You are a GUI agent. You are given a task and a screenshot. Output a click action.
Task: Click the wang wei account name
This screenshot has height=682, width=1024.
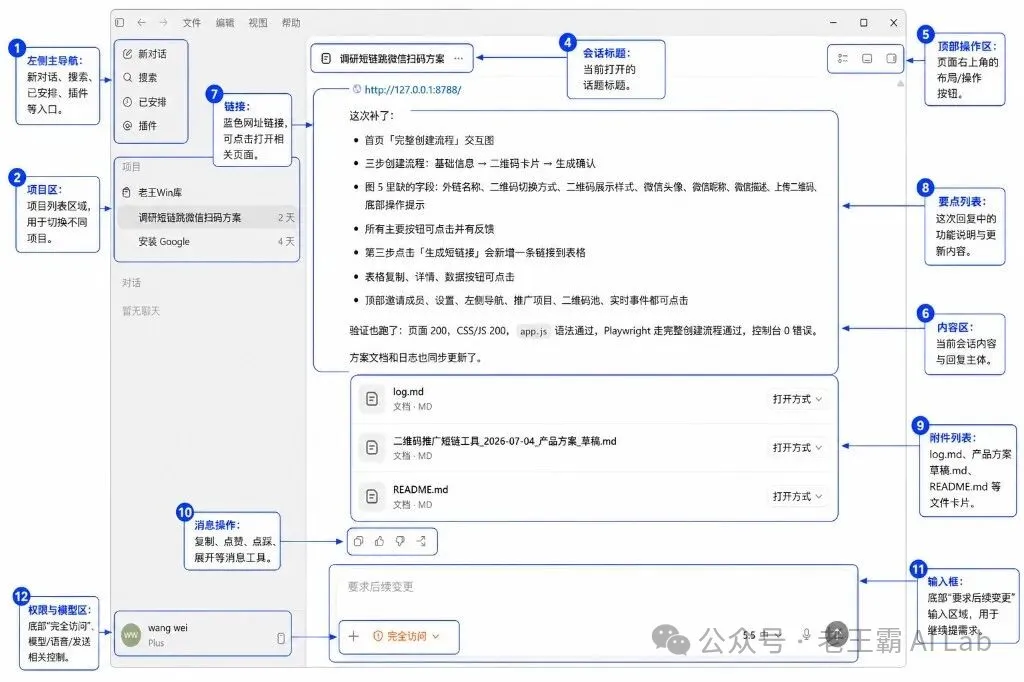[x=168, y=628]
